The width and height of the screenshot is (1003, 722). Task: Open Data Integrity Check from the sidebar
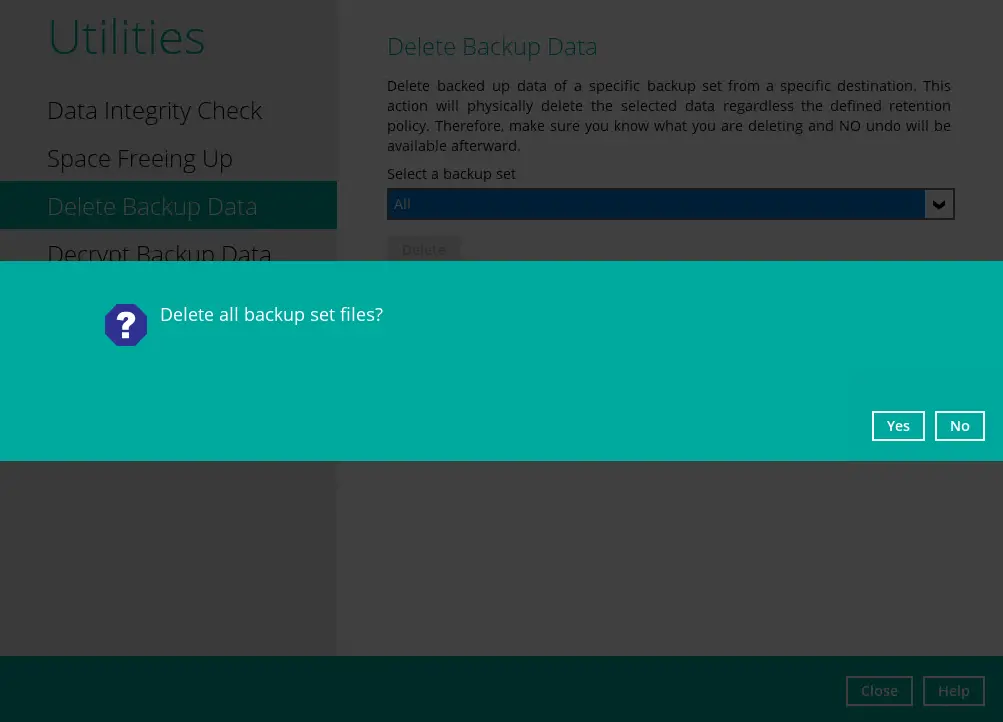point(154,110)
